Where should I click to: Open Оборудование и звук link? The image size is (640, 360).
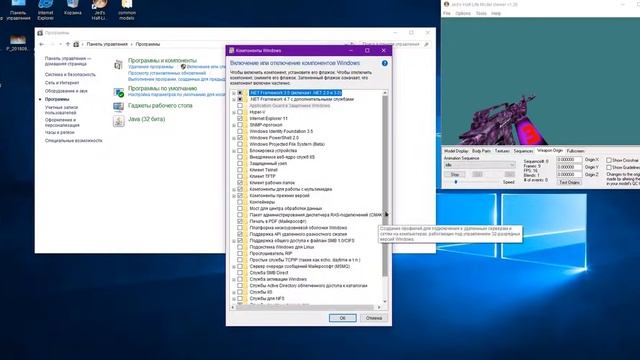66,91
